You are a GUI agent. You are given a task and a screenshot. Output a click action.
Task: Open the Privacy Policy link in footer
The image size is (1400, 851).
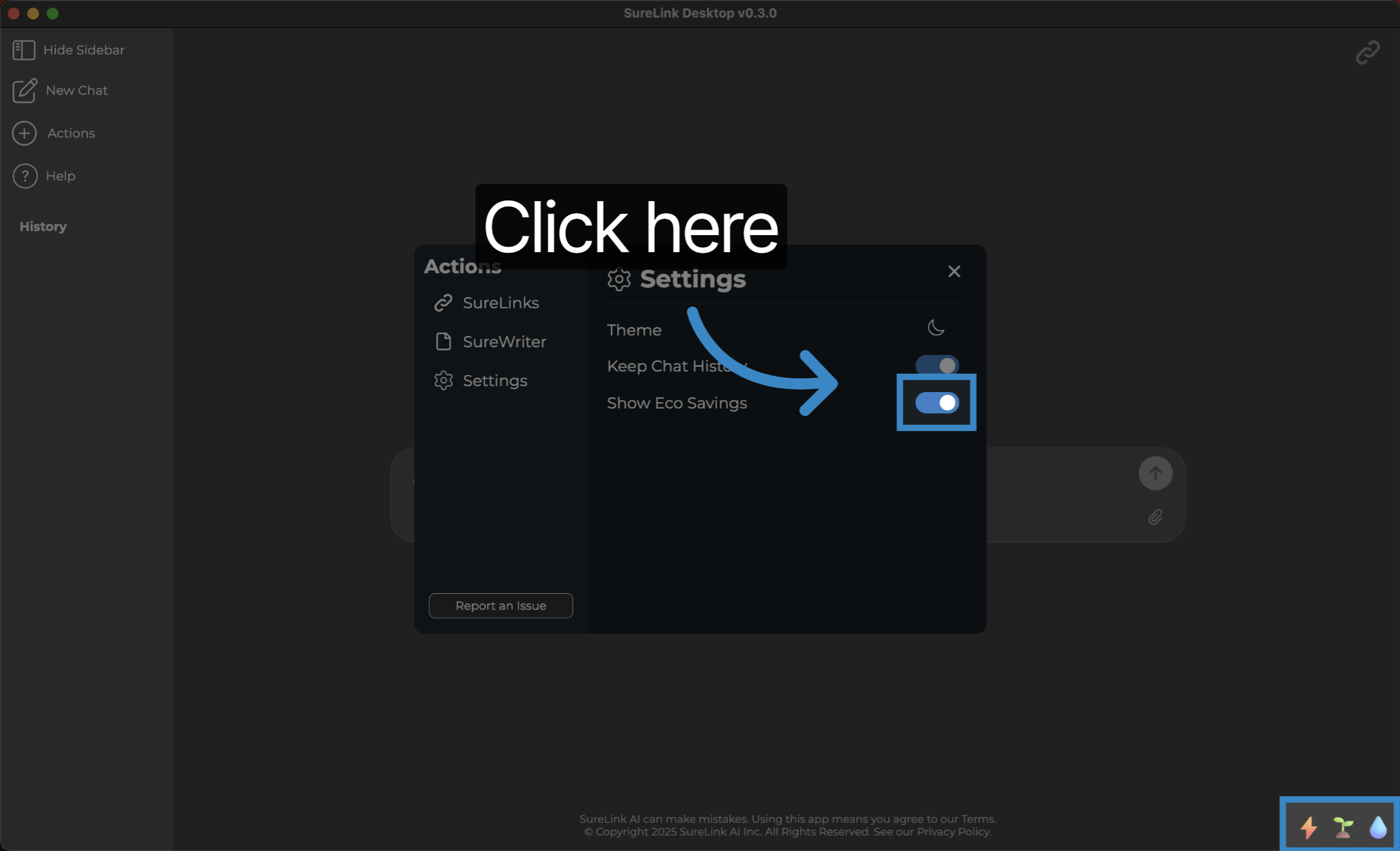953,831
